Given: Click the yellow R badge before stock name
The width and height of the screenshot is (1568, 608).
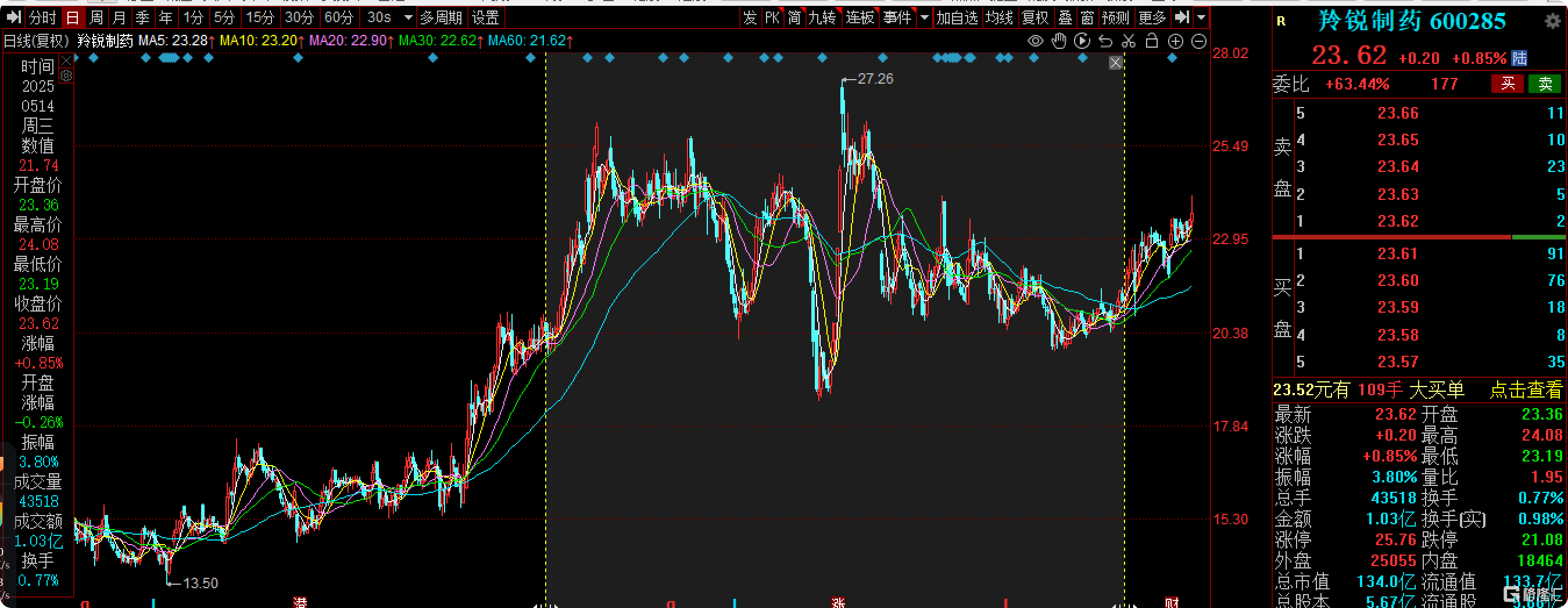Looking at the screenshot, I should coord(1281,22).
